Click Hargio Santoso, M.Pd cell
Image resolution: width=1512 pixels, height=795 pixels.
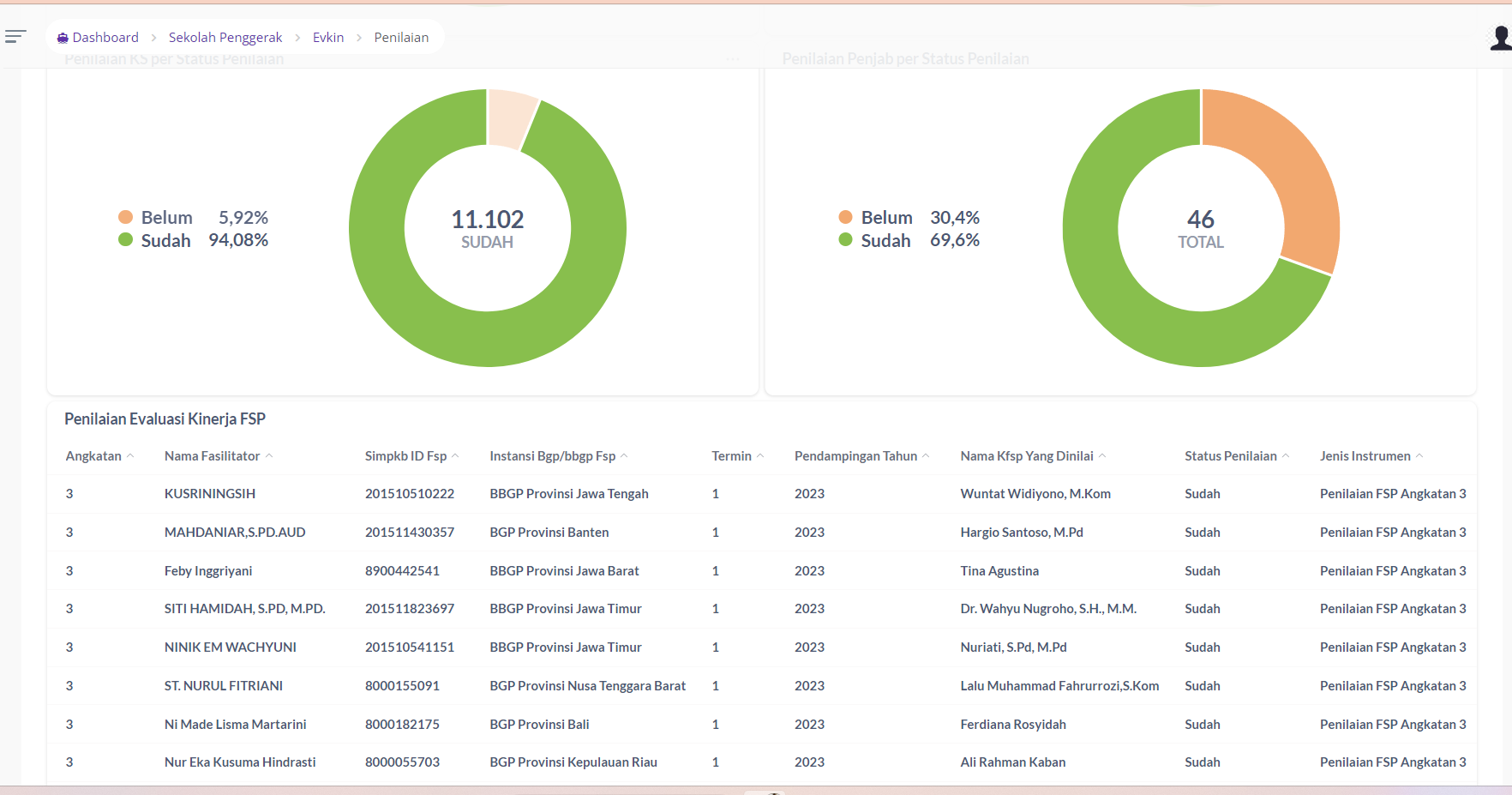pos(1022,533)
